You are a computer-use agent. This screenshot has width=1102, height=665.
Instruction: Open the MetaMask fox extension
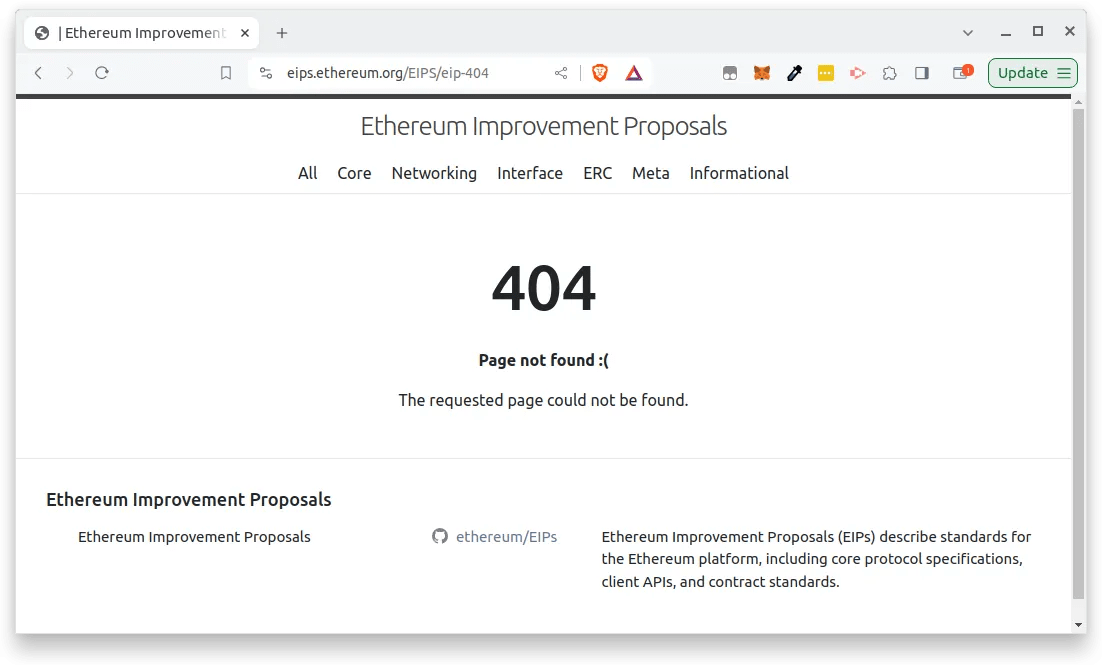click(762, 73)
